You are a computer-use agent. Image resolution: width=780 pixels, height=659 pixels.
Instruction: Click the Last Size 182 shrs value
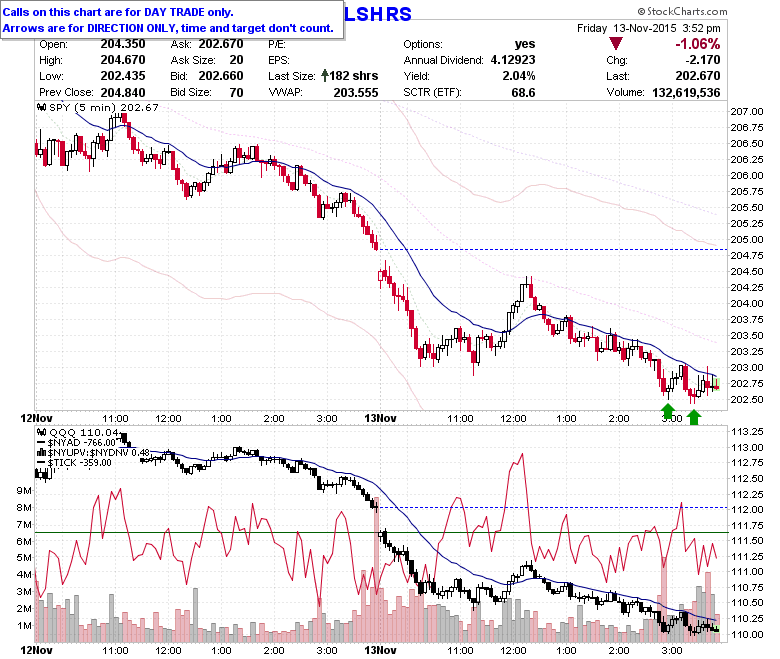click(354, 76)
